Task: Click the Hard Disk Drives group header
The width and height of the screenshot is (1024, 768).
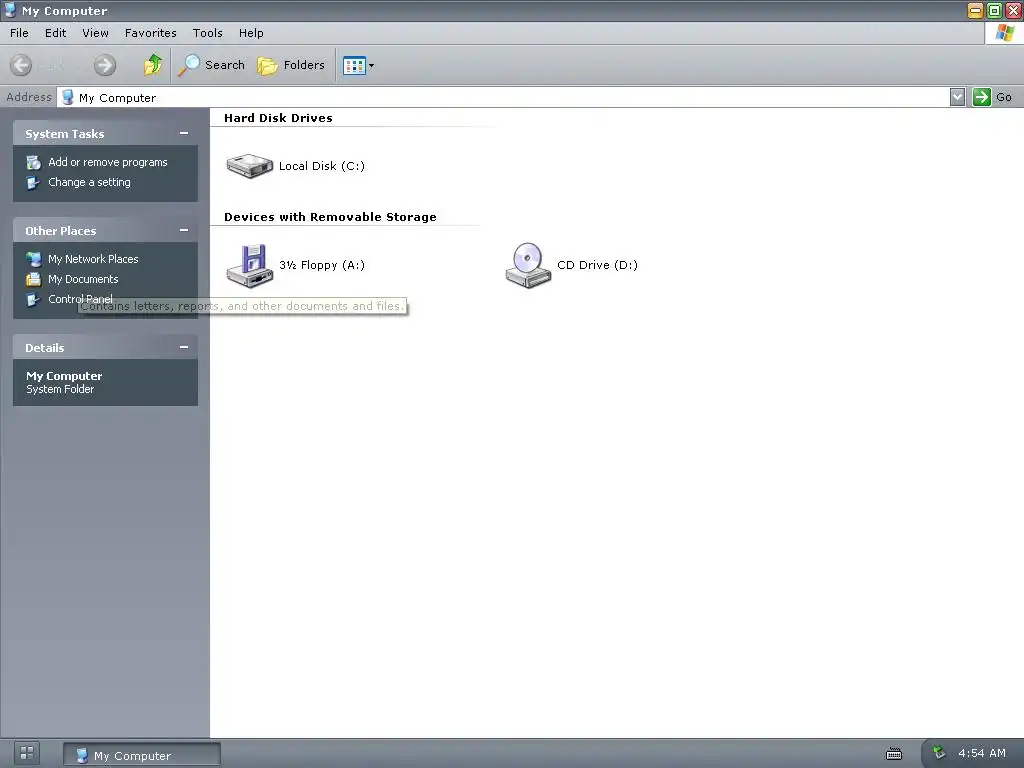Action: [x=278, y=118]
